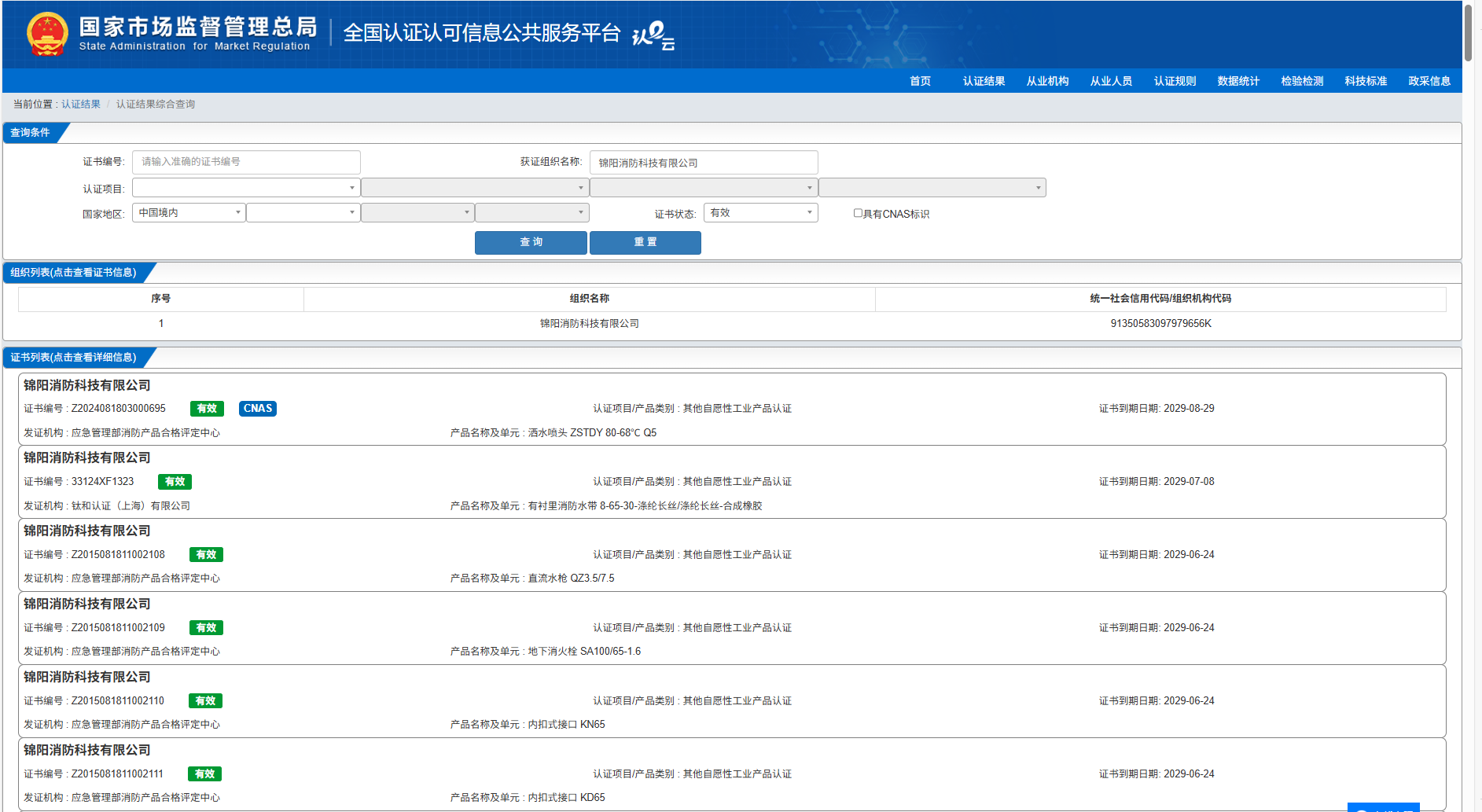Open certificate Z2015081811002108
1482x812 pixels.
732,555
